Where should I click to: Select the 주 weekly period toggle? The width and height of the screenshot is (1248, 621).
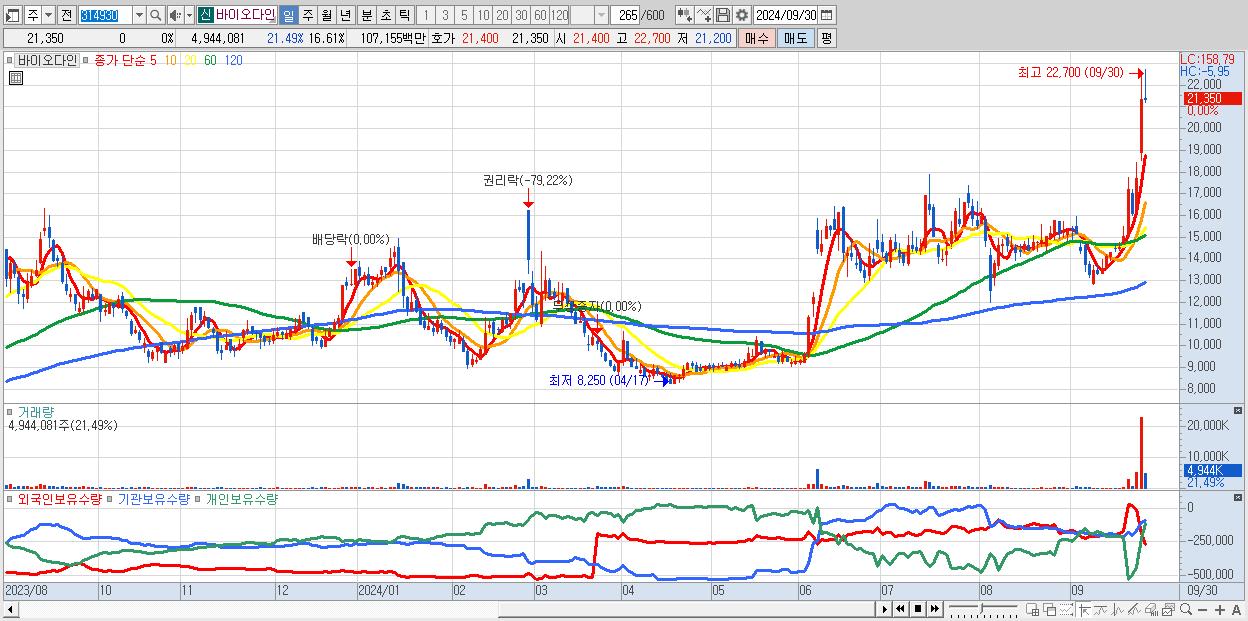pyautogui.click(x=307, y=16)
